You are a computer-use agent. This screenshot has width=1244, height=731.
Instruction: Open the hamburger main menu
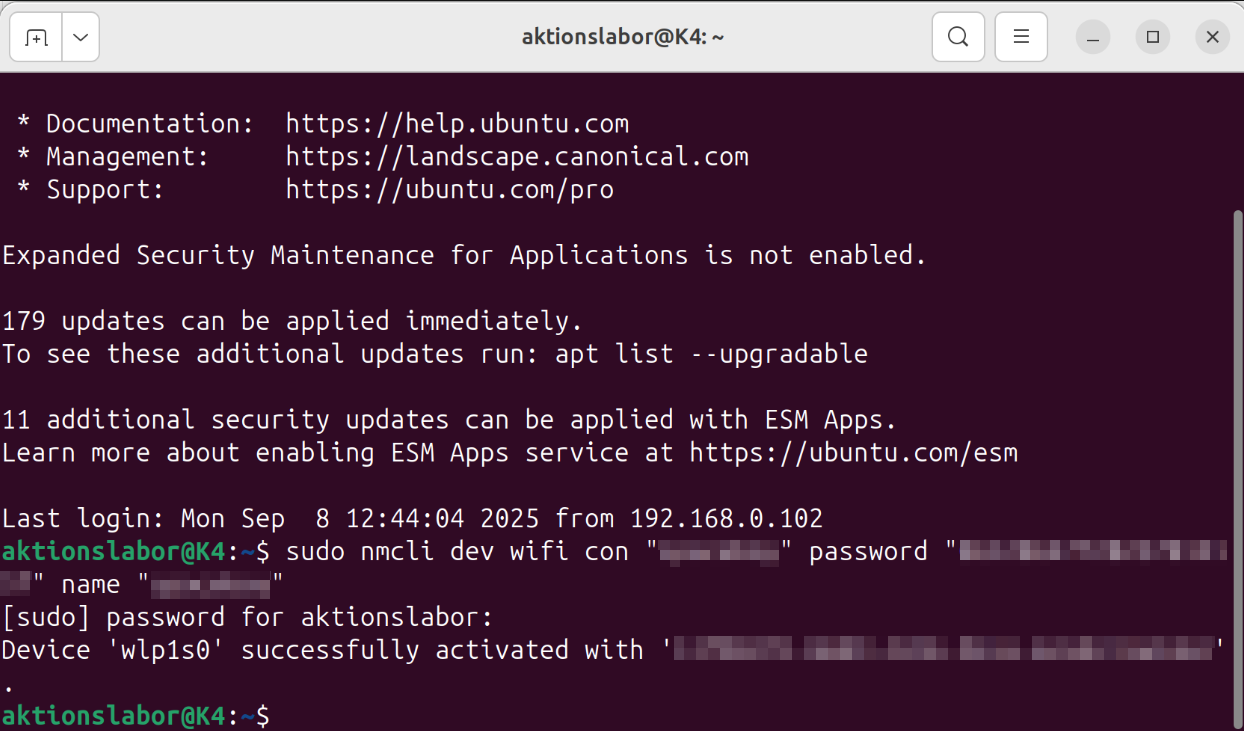pos(1021,37)
